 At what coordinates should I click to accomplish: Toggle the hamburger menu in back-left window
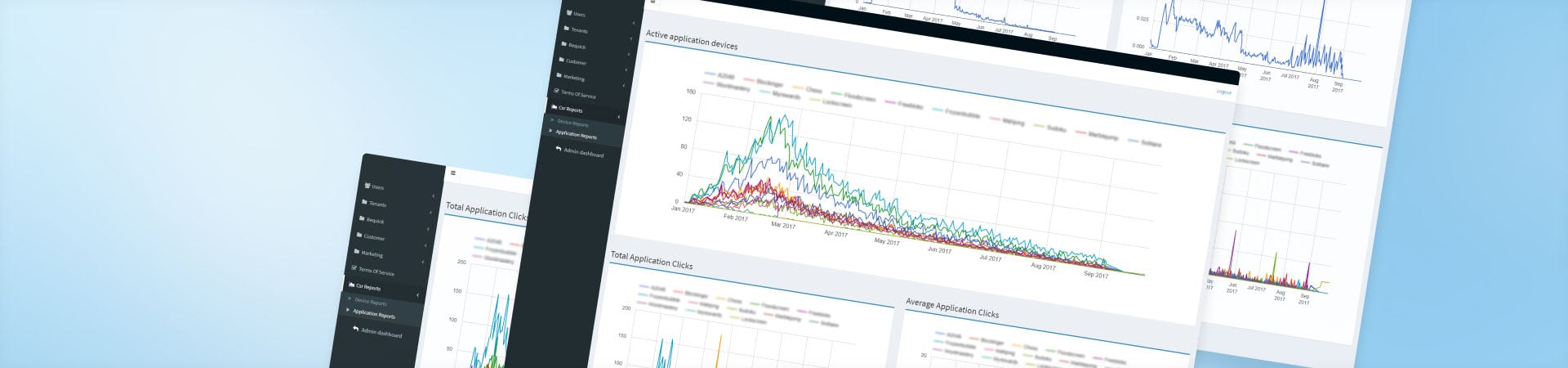pyautogui.click(x=453, y=173)
